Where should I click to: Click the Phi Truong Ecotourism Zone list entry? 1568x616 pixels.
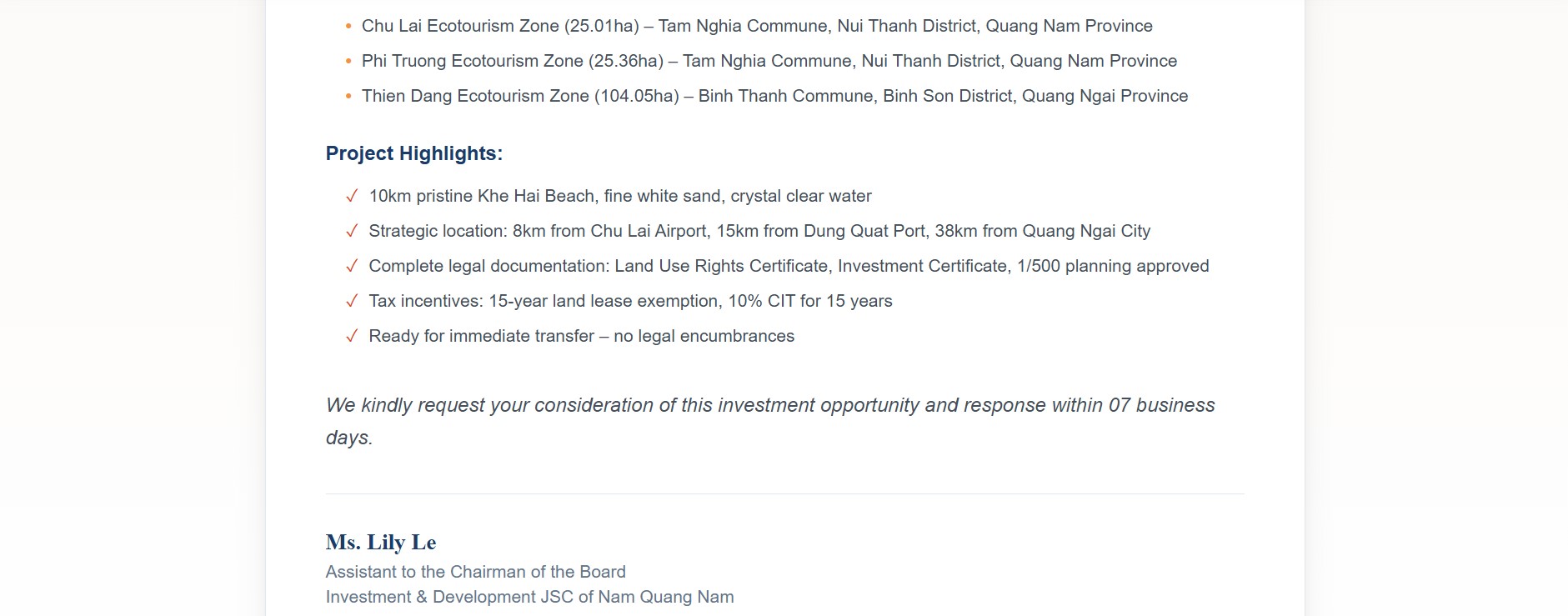click(769, 61)
